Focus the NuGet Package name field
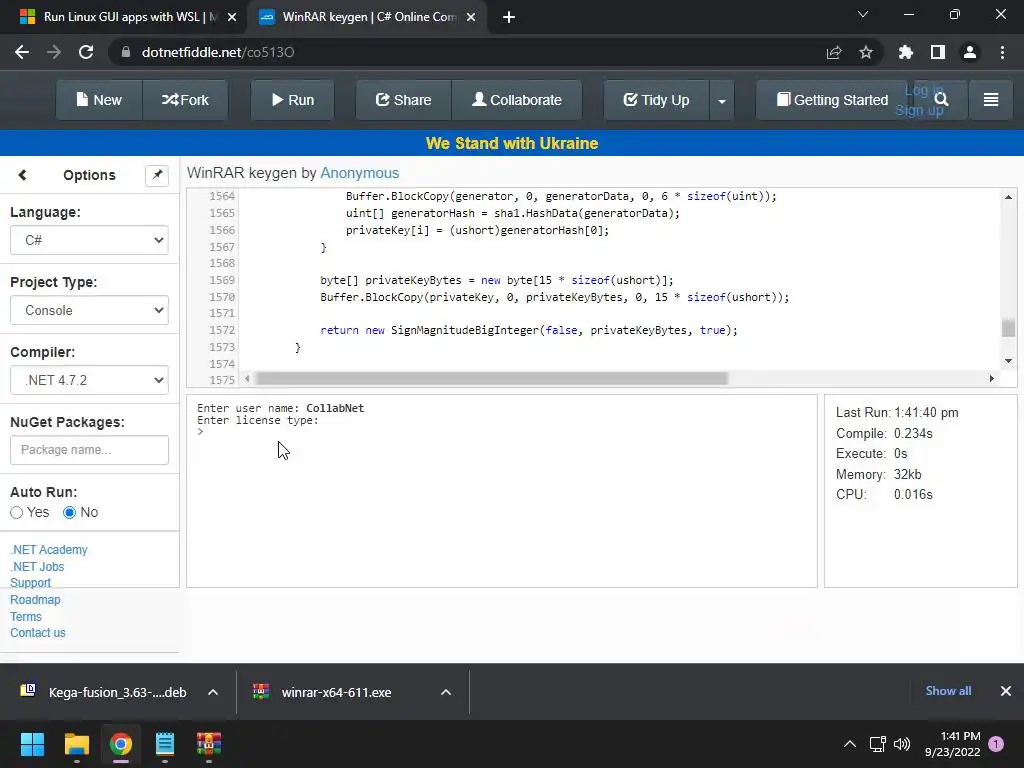The width and height of the screenshot is (1024, 768). coord(89,450)
